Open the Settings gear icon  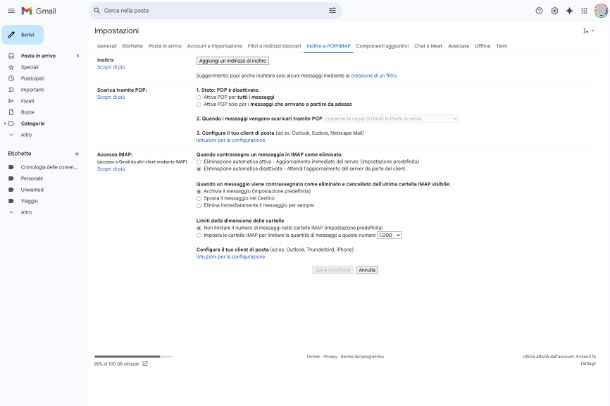(x=554, y=11)
